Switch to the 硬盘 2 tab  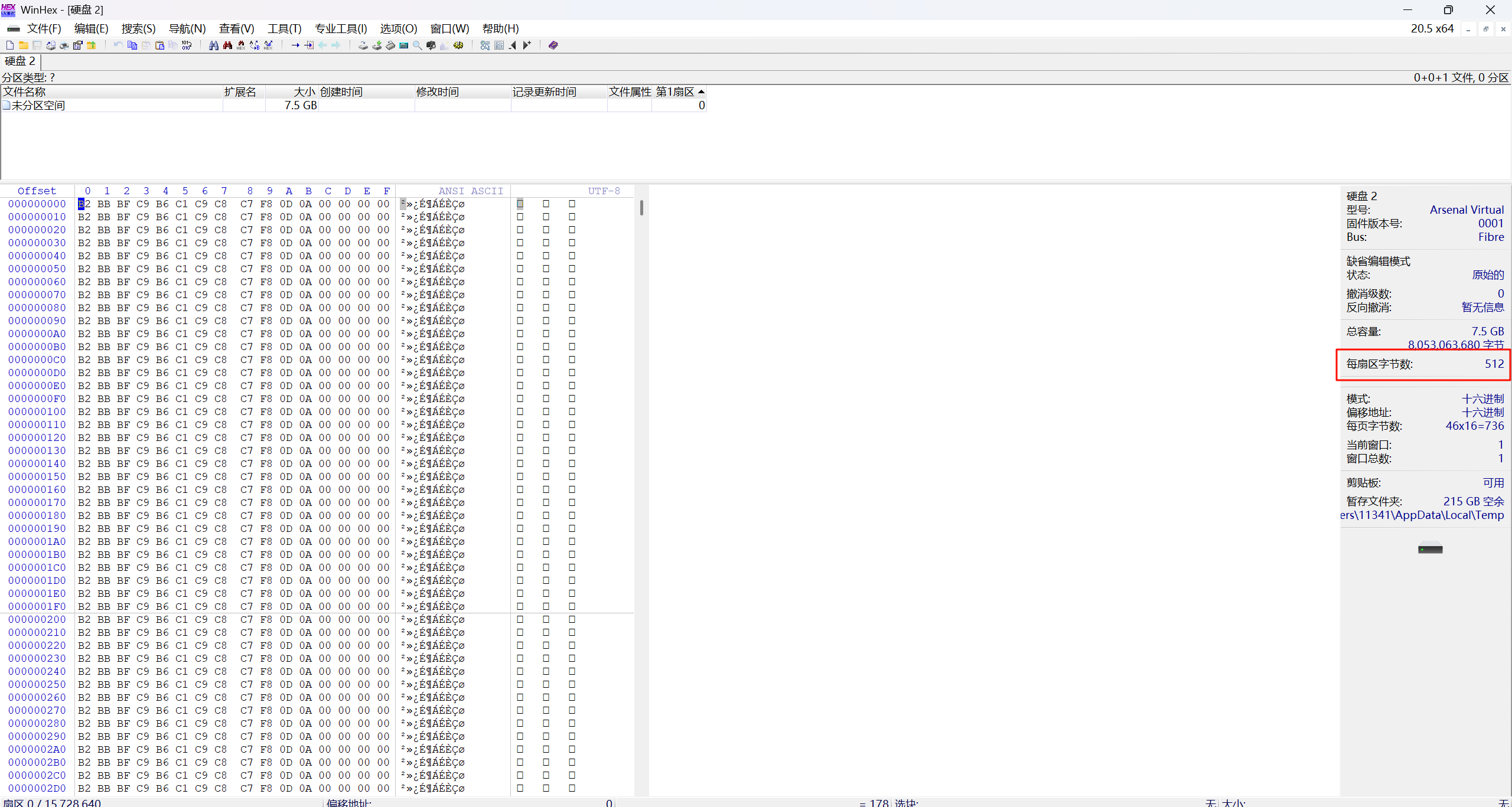[x=20, y=61]
